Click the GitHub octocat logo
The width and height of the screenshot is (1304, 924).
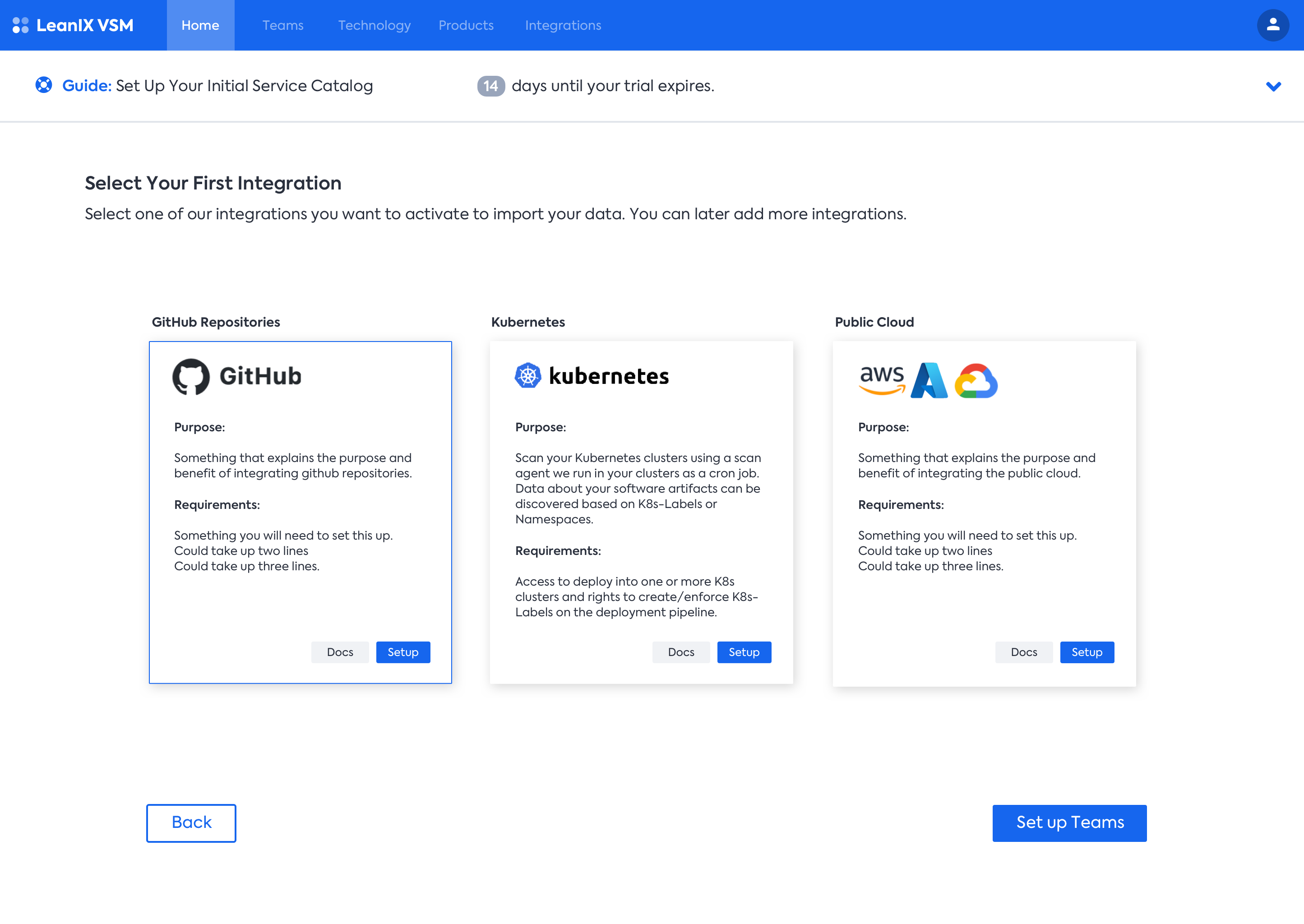click(x=191, y=376)
